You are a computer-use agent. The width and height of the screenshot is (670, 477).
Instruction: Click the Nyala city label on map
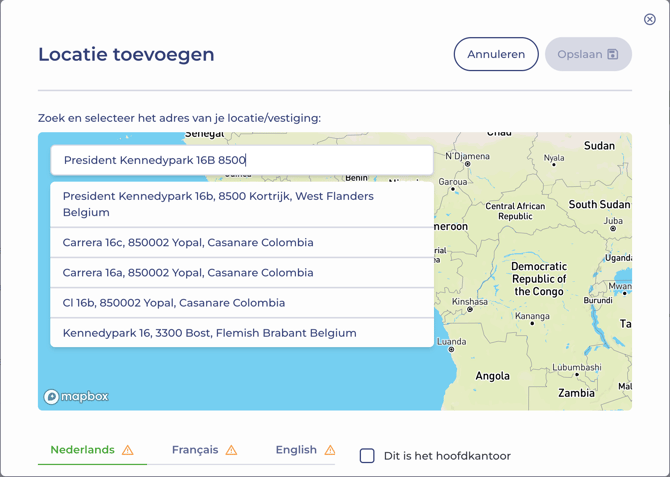tap(554, 158)
